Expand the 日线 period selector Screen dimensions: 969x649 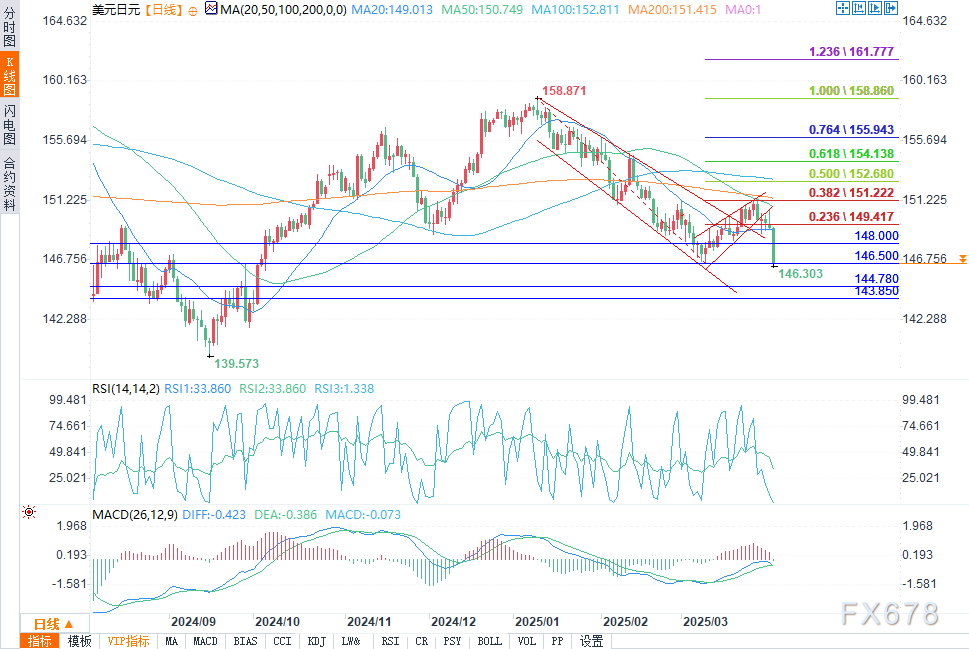coord(47,624)
